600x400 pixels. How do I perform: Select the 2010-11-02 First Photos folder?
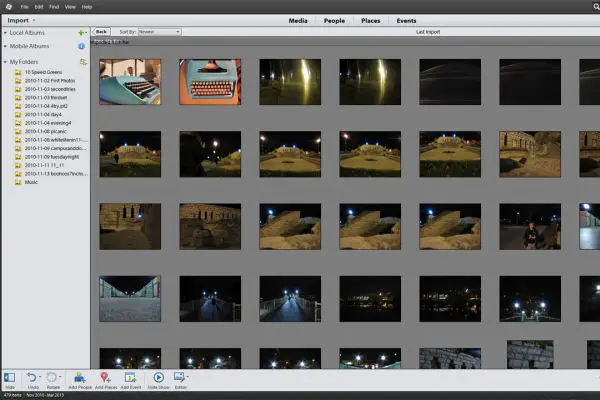pyautogui.click(x=50, y=80)
